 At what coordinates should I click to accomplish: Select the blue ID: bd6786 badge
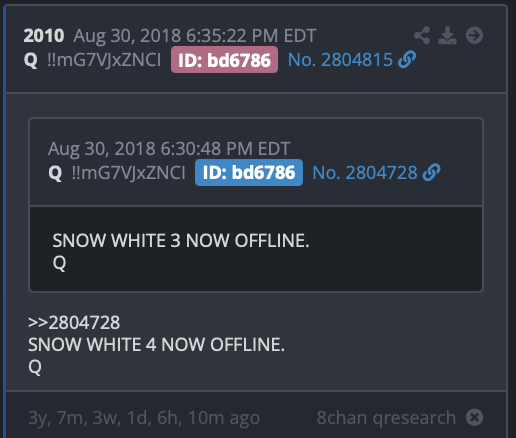click(249, 173)
